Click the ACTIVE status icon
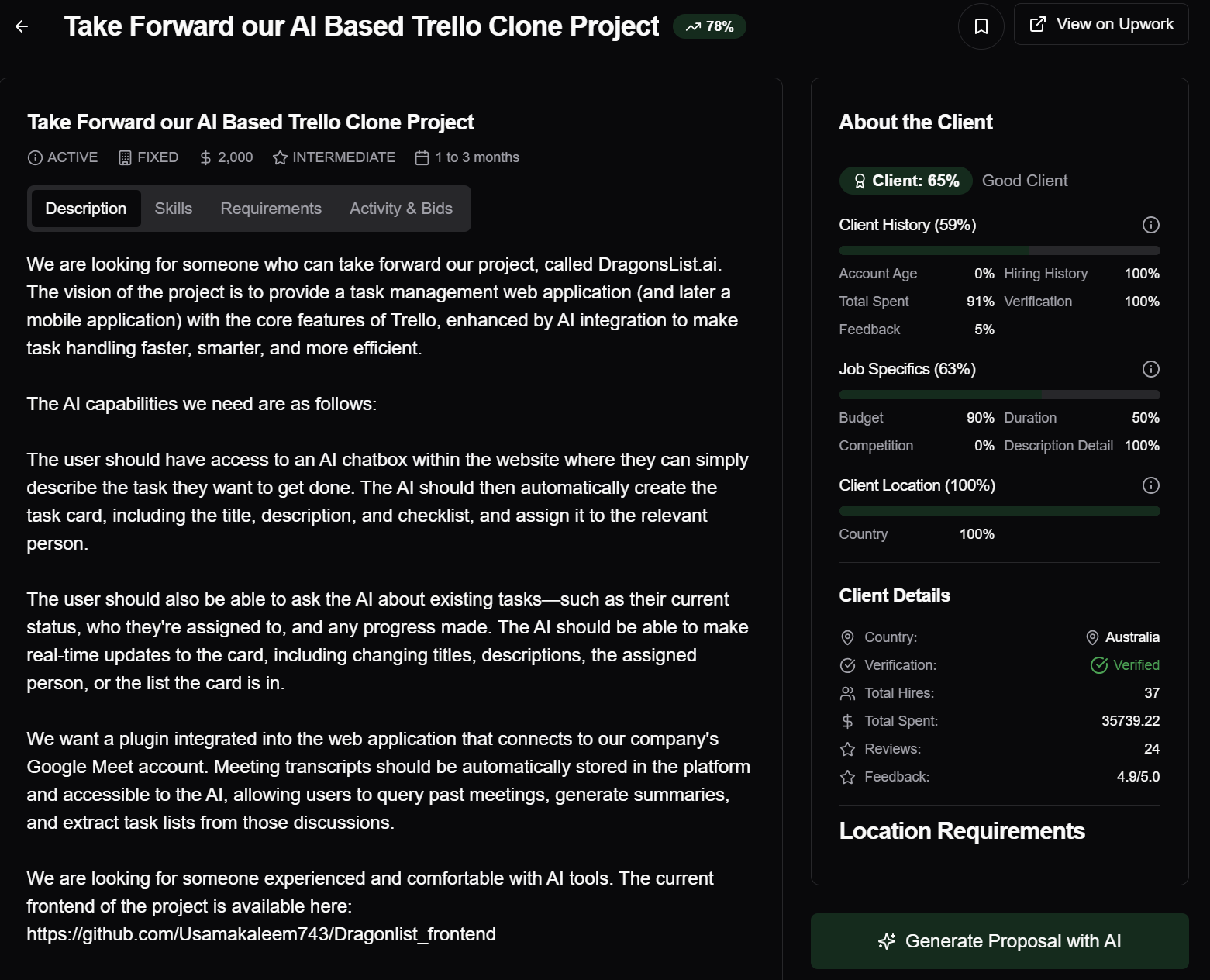This screenshot has height=980, width=1210. click(x=35, y=157)
